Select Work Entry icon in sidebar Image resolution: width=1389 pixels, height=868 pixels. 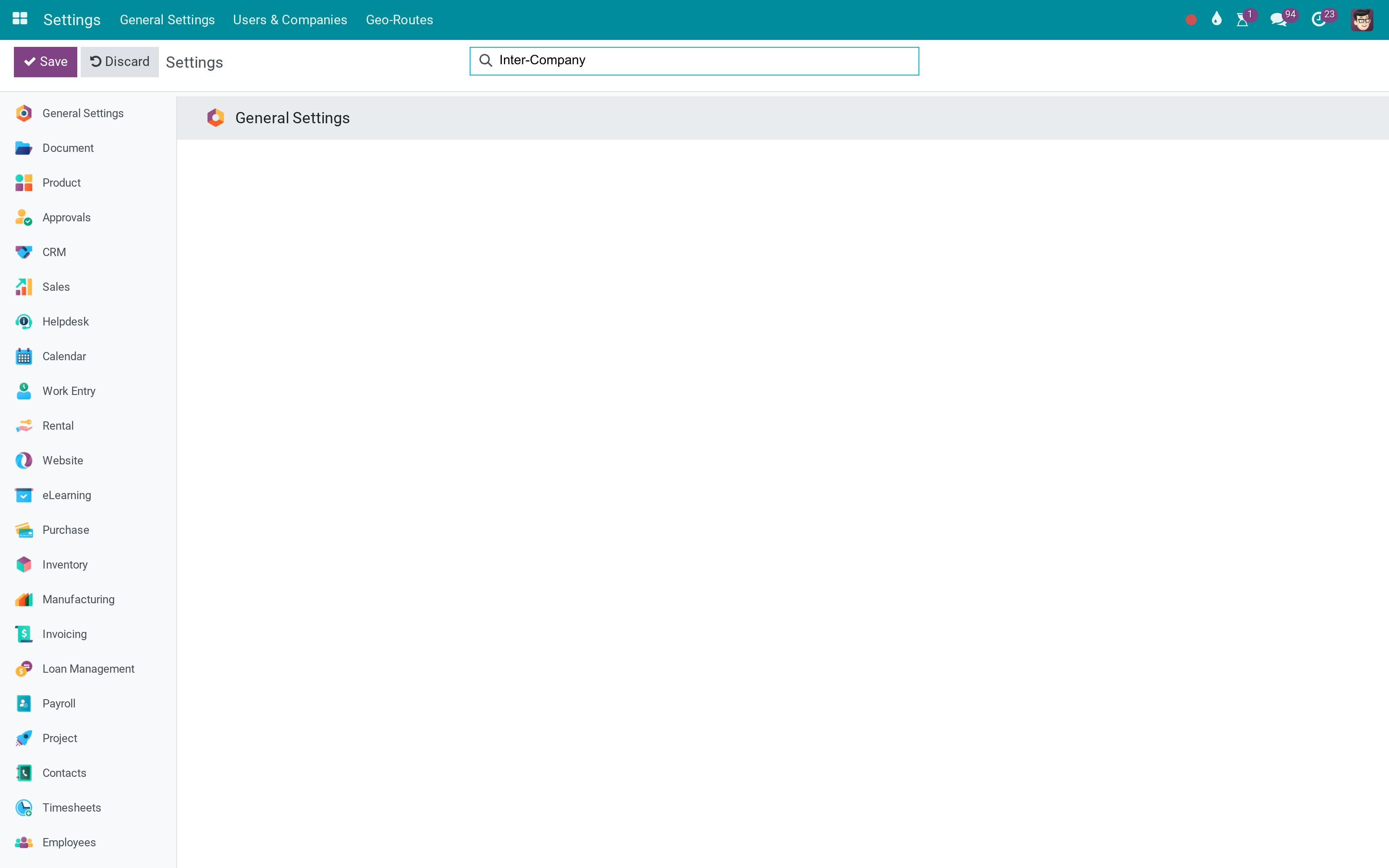(x=23, y=391)
